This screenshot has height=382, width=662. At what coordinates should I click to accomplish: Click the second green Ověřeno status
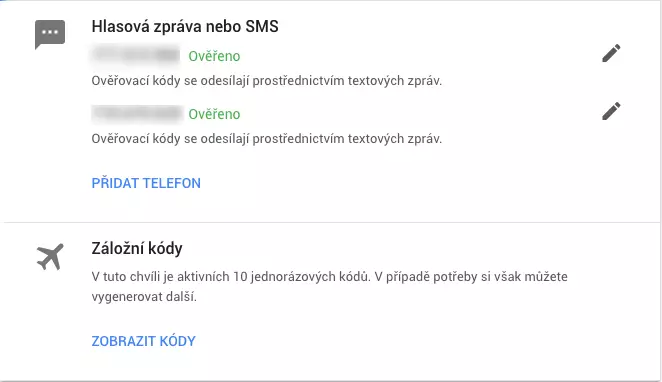pos(214,114)
